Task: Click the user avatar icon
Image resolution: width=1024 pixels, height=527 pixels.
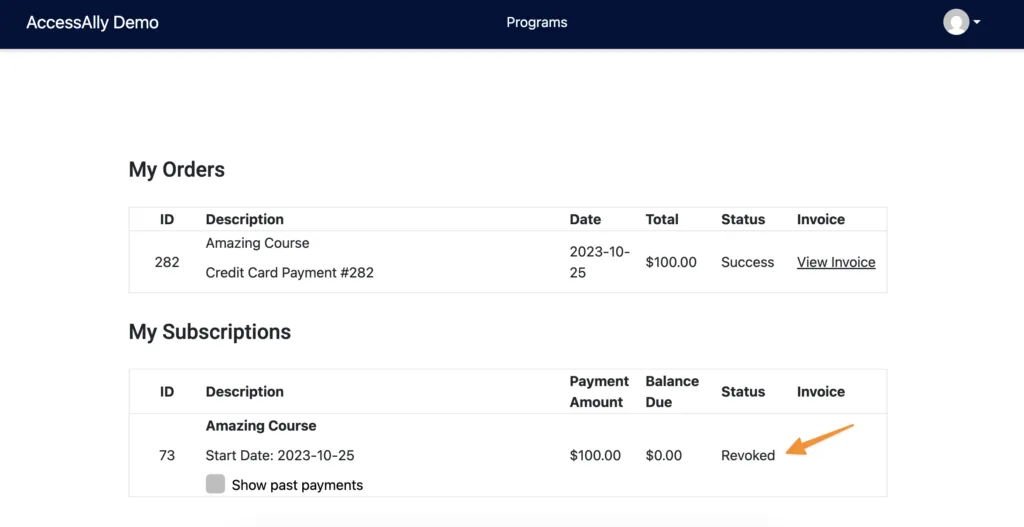Action: 956,22
